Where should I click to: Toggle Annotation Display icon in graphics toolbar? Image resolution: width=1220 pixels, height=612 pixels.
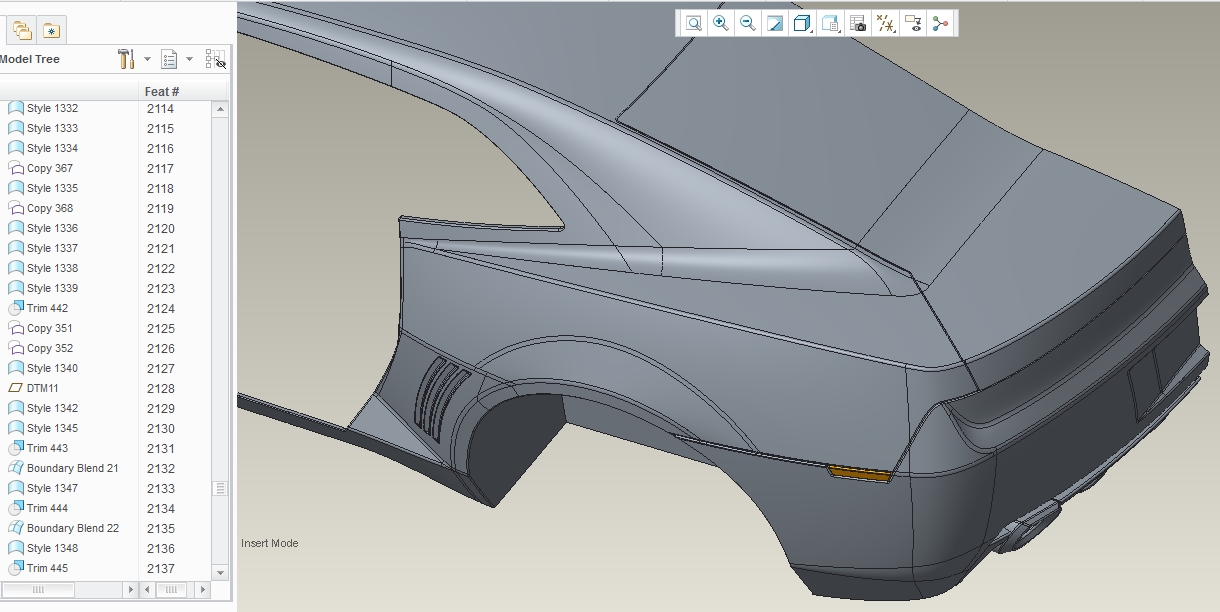point(912,23)
